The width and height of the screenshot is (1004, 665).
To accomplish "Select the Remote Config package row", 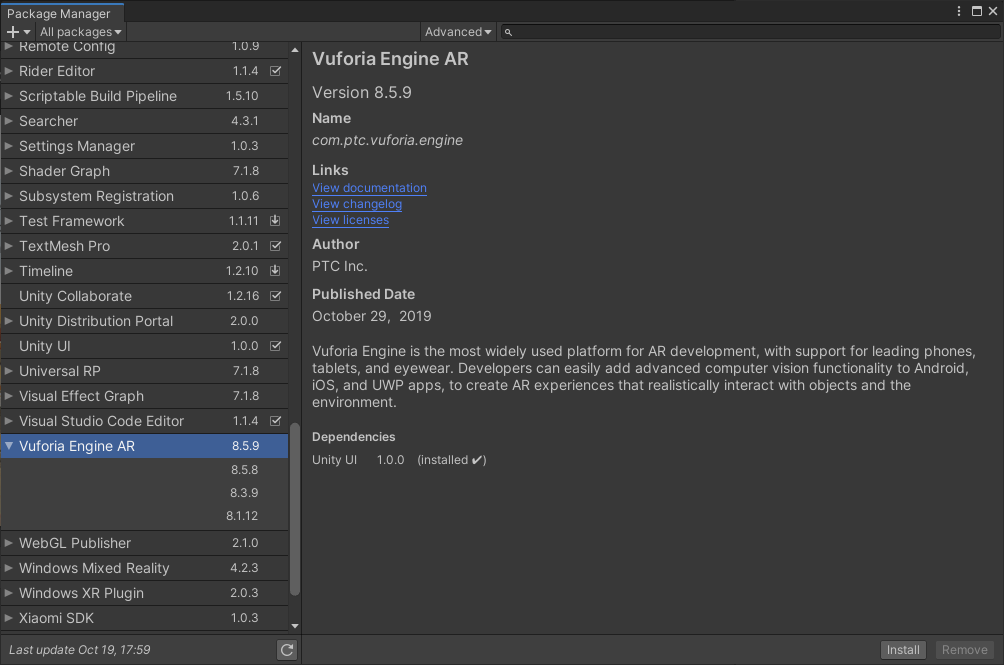I will coord(145,49).
